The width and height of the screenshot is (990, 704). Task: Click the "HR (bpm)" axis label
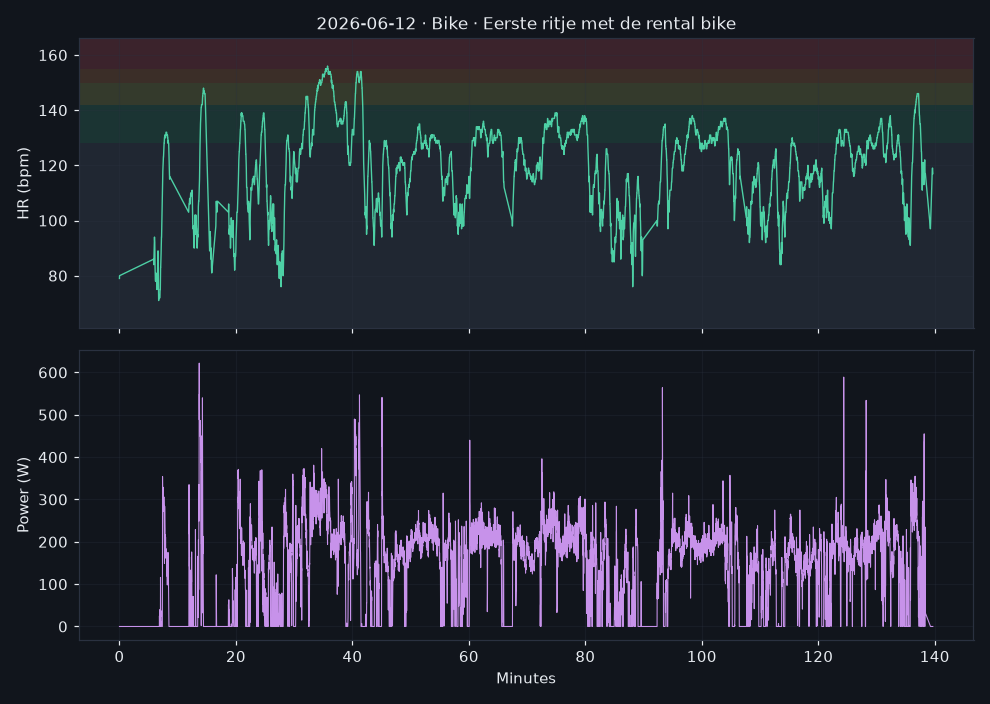click(x=23, y=184)
